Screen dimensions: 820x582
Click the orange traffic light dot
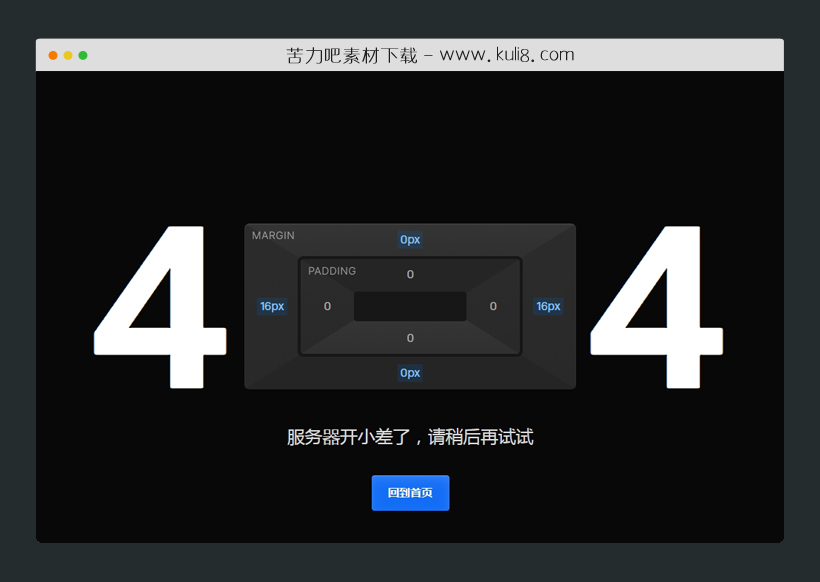[x=67, y=55]
